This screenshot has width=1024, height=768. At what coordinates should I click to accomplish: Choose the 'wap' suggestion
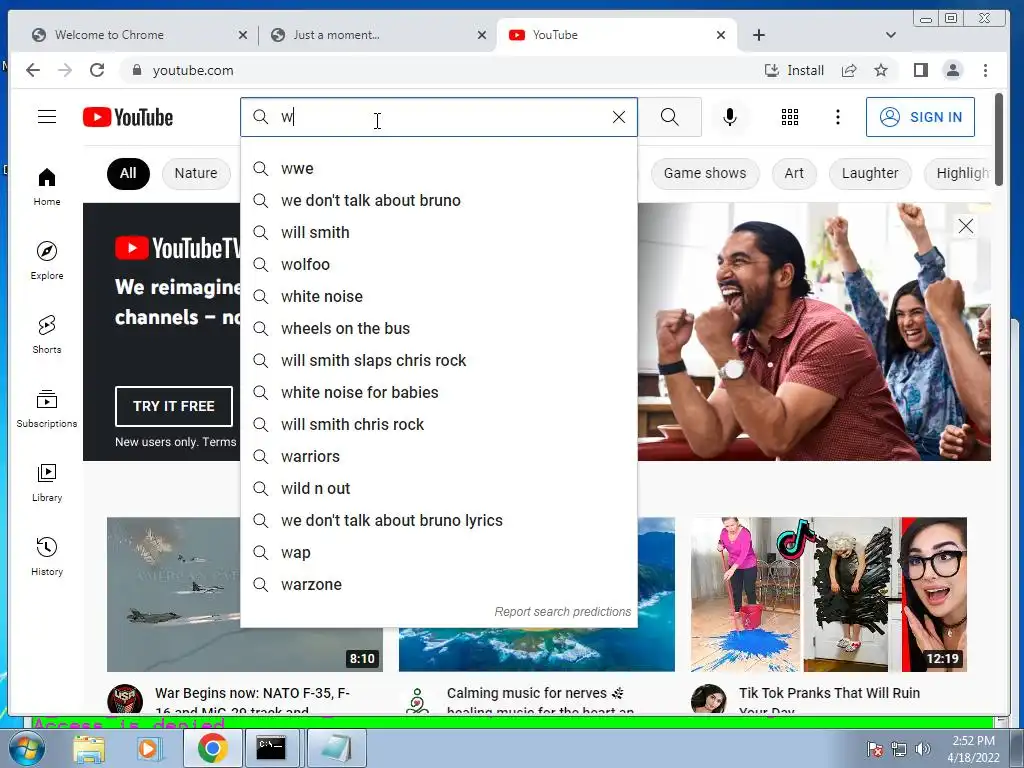point(439,552)
